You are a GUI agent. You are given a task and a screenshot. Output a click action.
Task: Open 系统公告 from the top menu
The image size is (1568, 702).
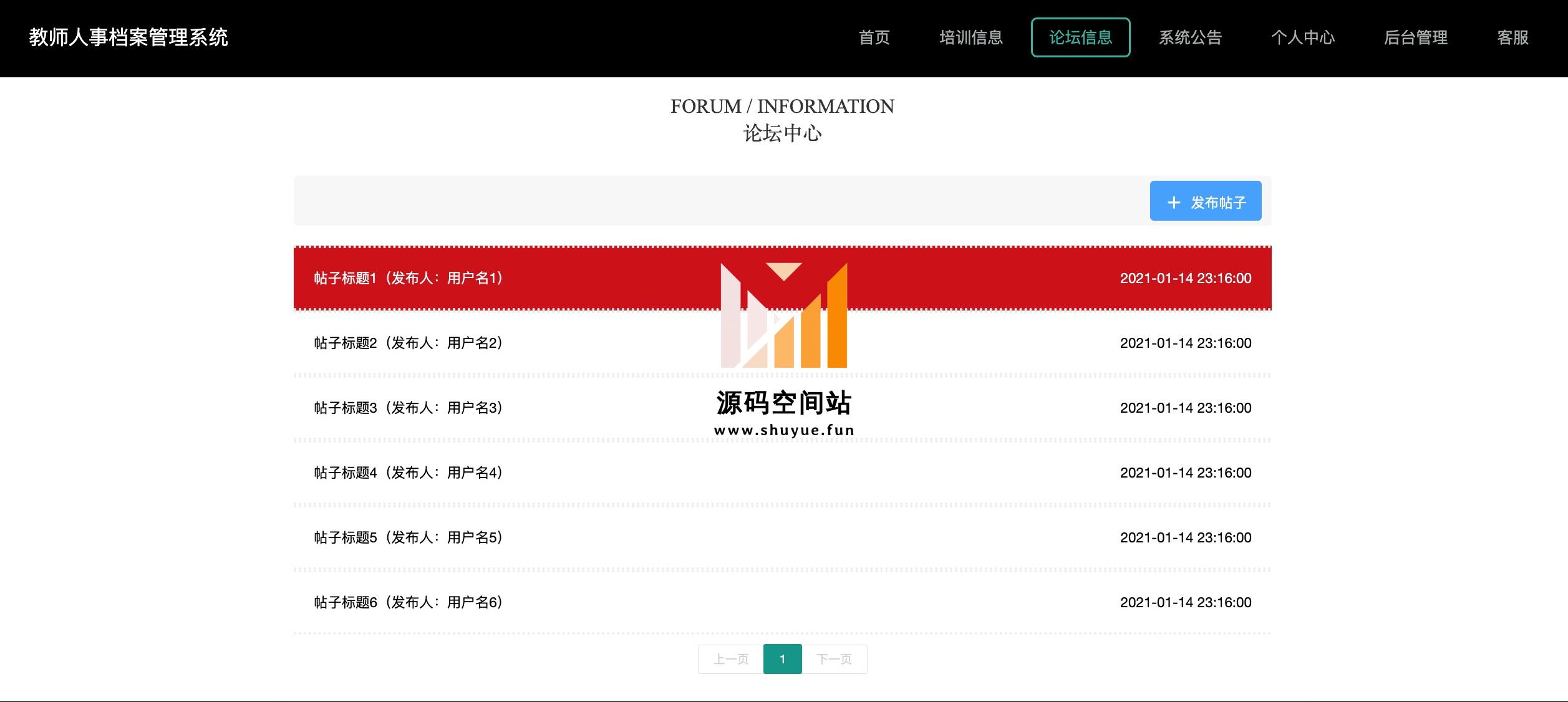point(1191,37)
